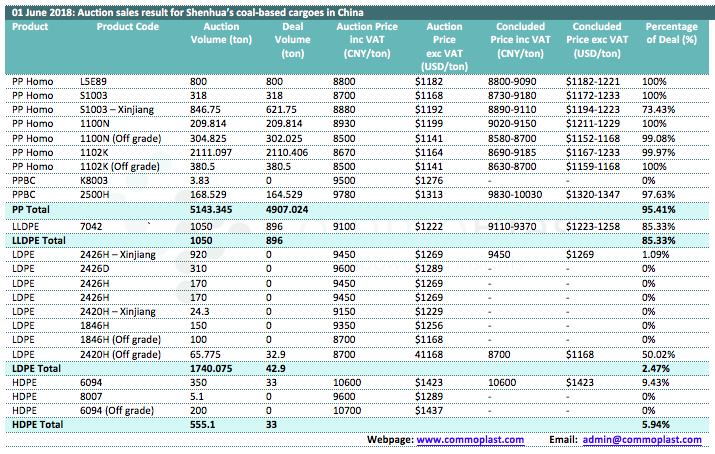Click the LLDPE product code 7042

91,227
